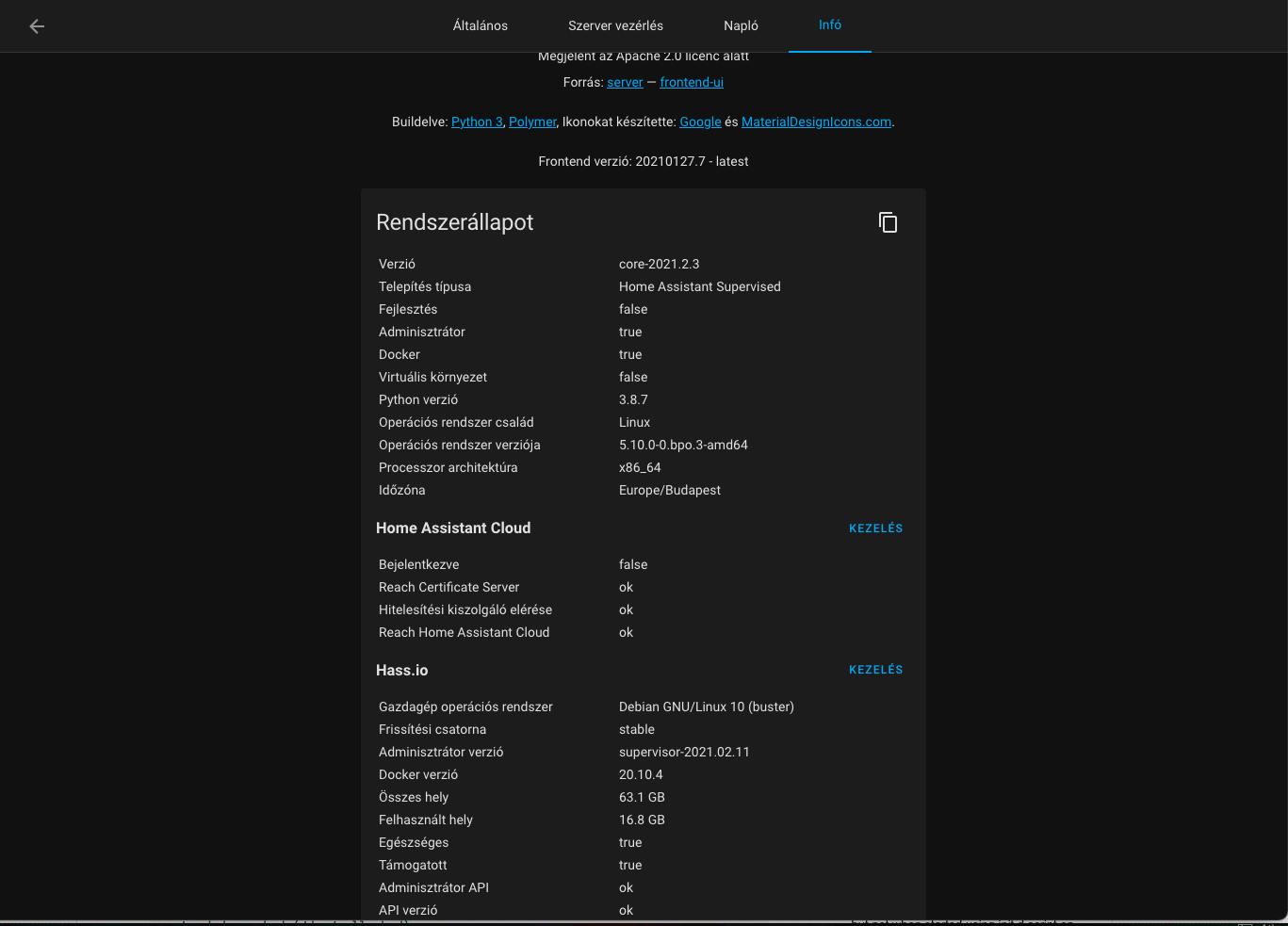This screenshot has height=926, width=1288.
Task: Click KEZELÉS for Home Assistant Cloud
Action: pyautogui.click(x=875, y=528)
